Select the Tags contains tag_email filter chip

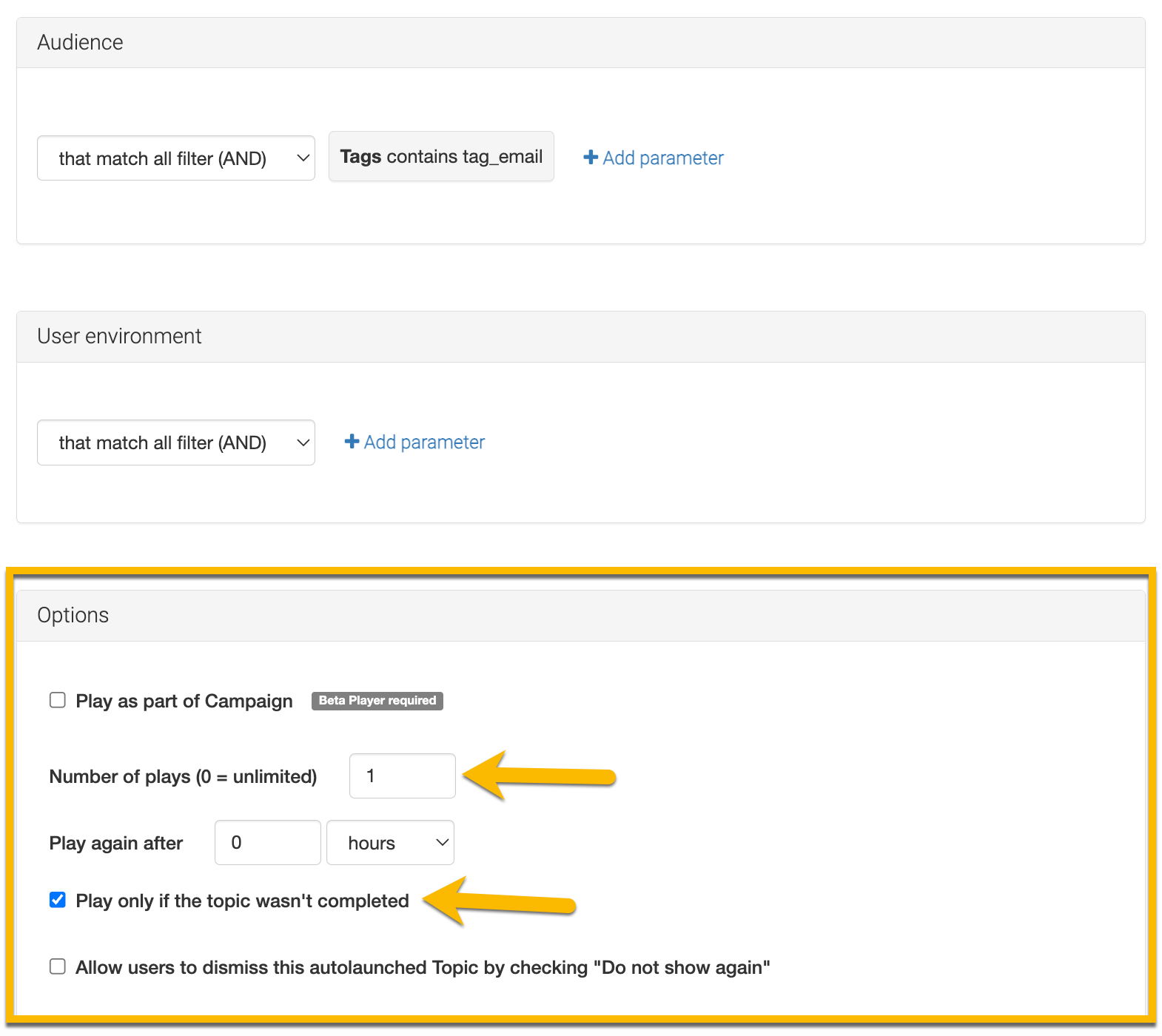[x=441, y=157]
